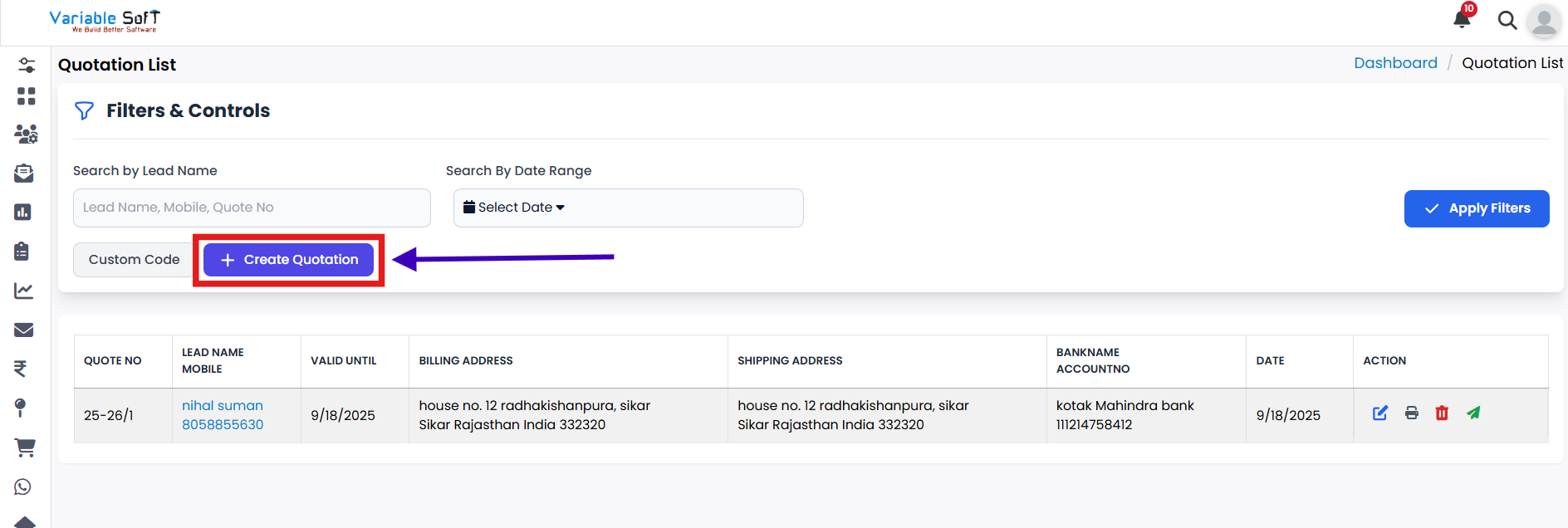The height and width of the screenshot is (528, 1568).
Task: Focus the Lead Name search field
Action: click(x=252, y=208)
